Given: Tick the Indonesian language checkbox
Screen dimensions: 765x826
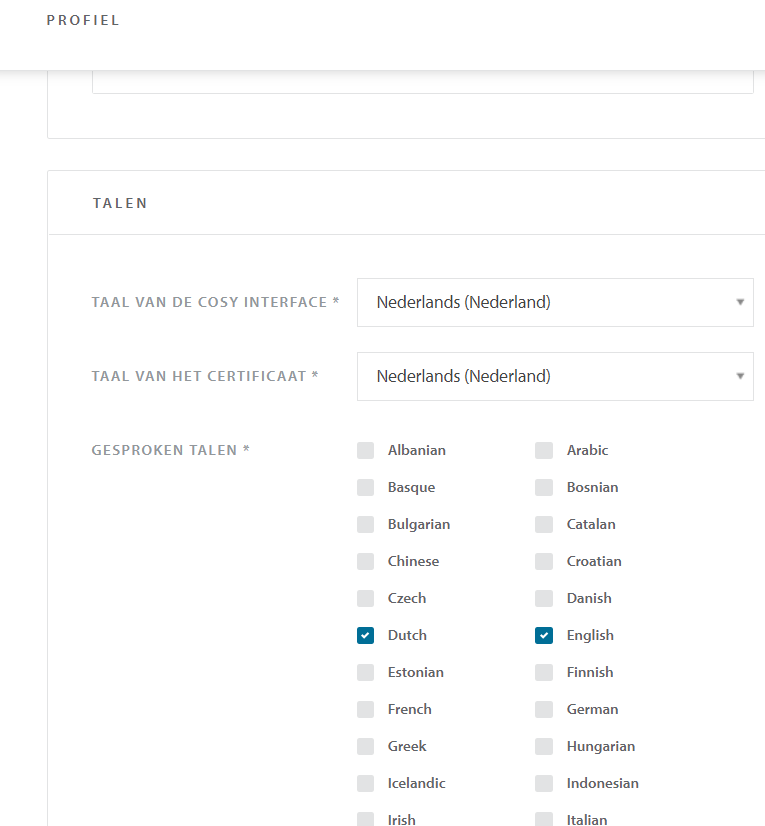Looking at the screenshot, I should click(x=544, y=783).
